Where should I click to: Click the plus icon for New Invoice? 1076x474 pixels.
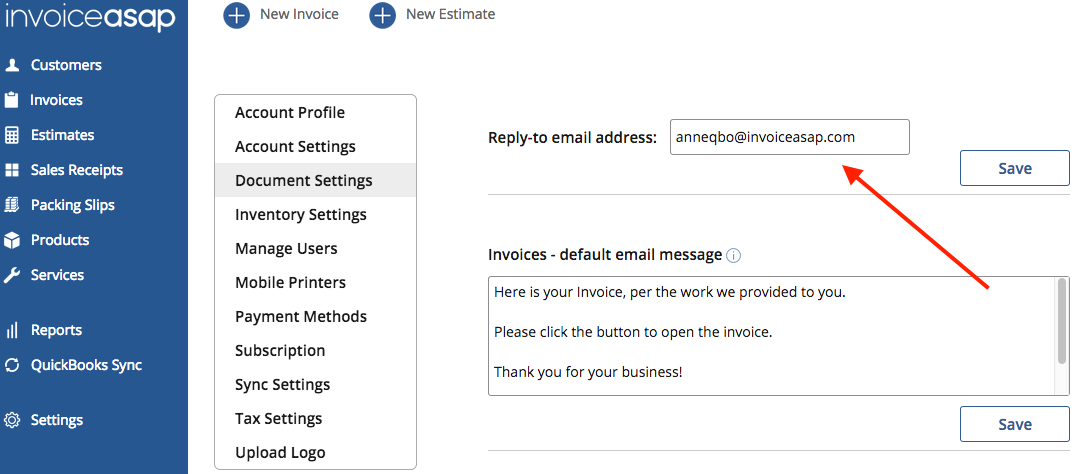[236, 15]
